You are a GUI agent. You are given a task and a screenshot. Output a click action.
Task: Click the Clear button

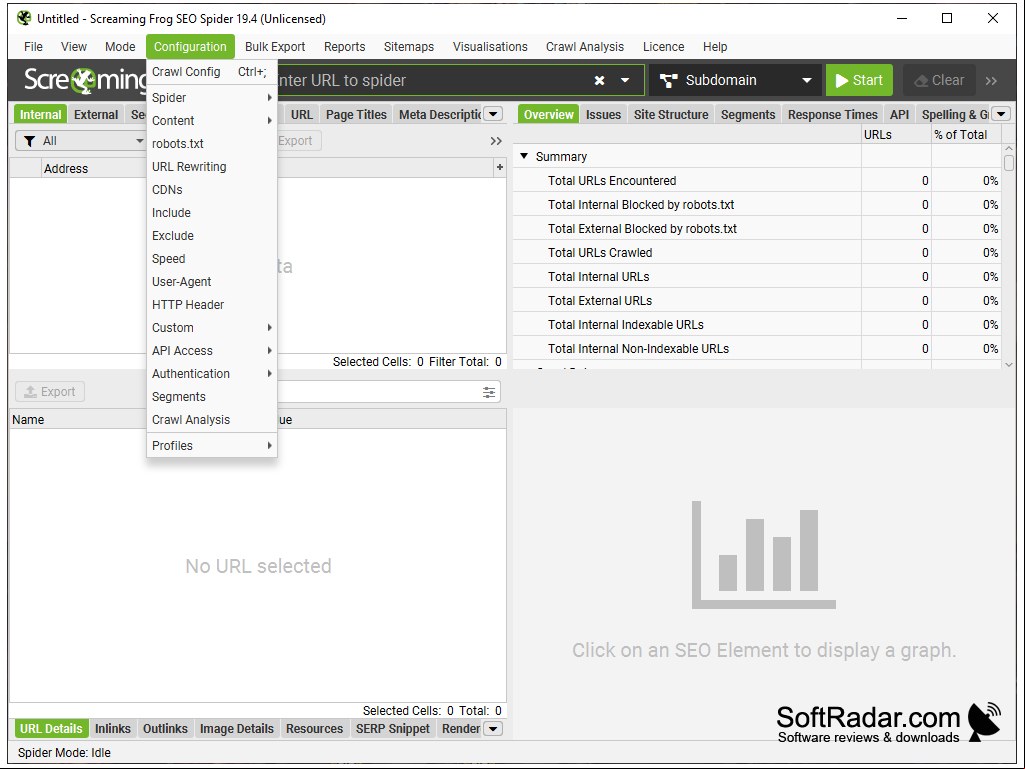click(939, 80)
